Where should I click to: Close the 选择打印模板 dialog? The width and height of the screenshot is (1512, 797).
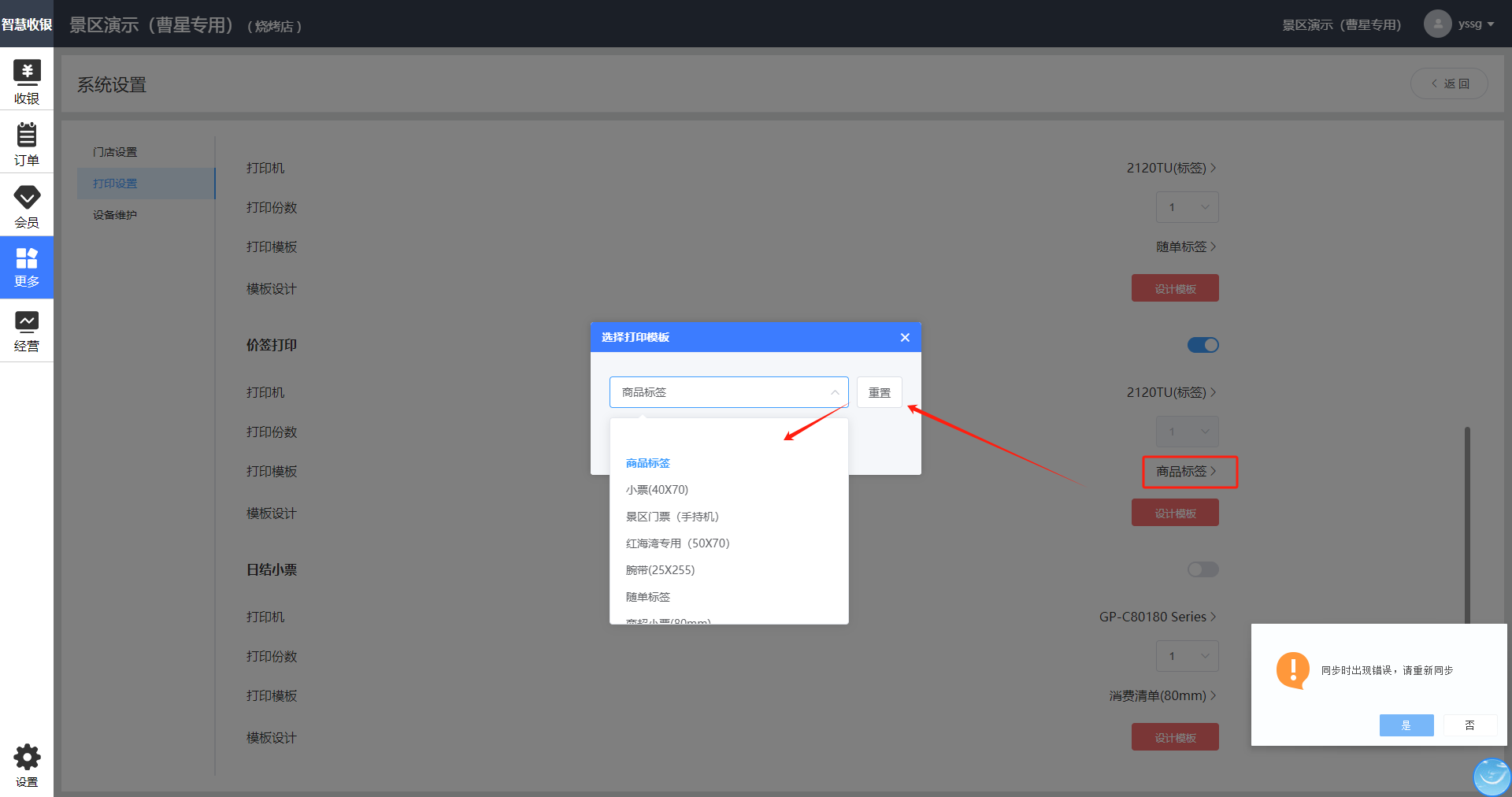(x=905, y=337)
